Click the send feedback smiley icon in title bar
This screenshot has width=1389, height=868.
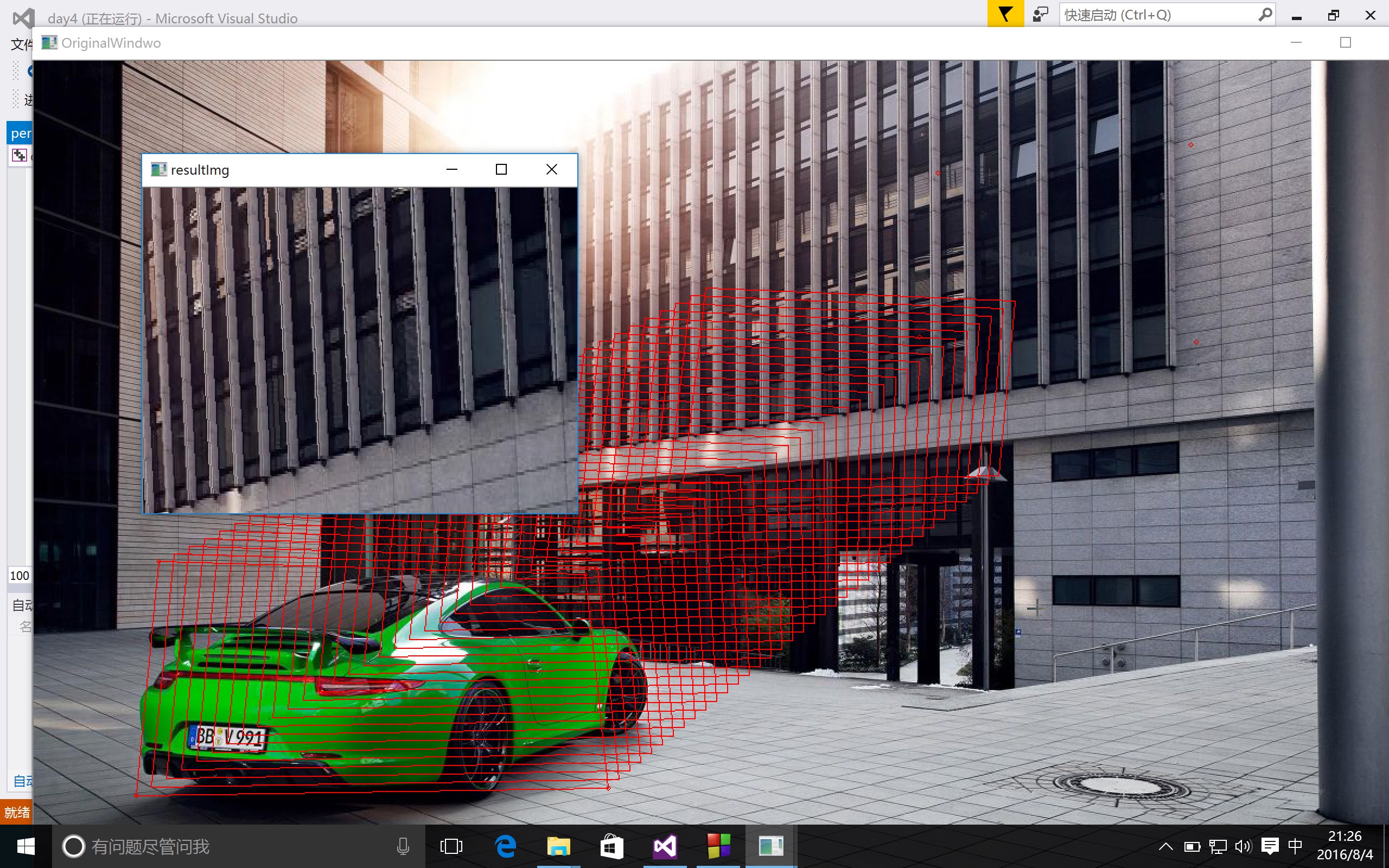1040,13
